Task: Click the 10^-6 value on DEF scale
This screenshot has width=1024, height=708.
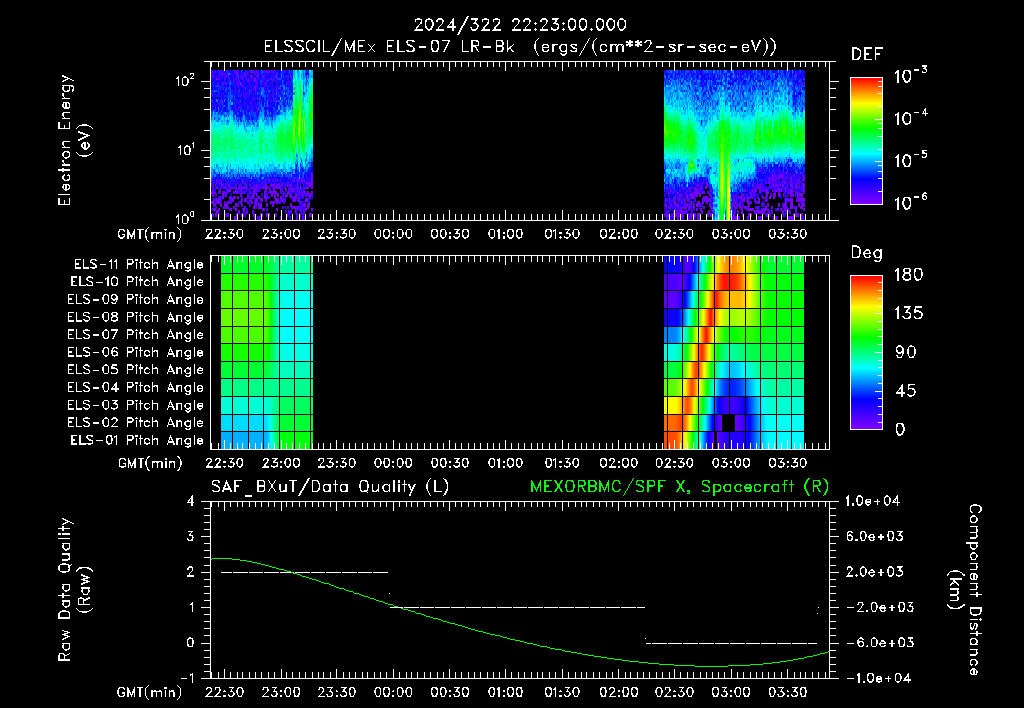Action: coord(911,202)
